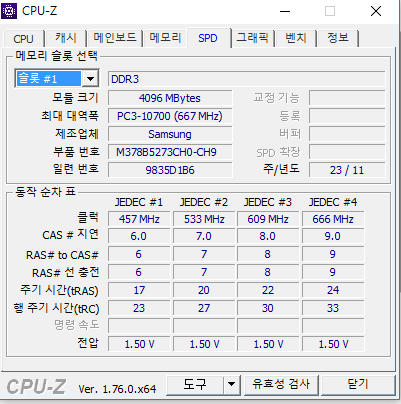
Task: Click the JEDEC #2 column header
Action: coord(204,202)
